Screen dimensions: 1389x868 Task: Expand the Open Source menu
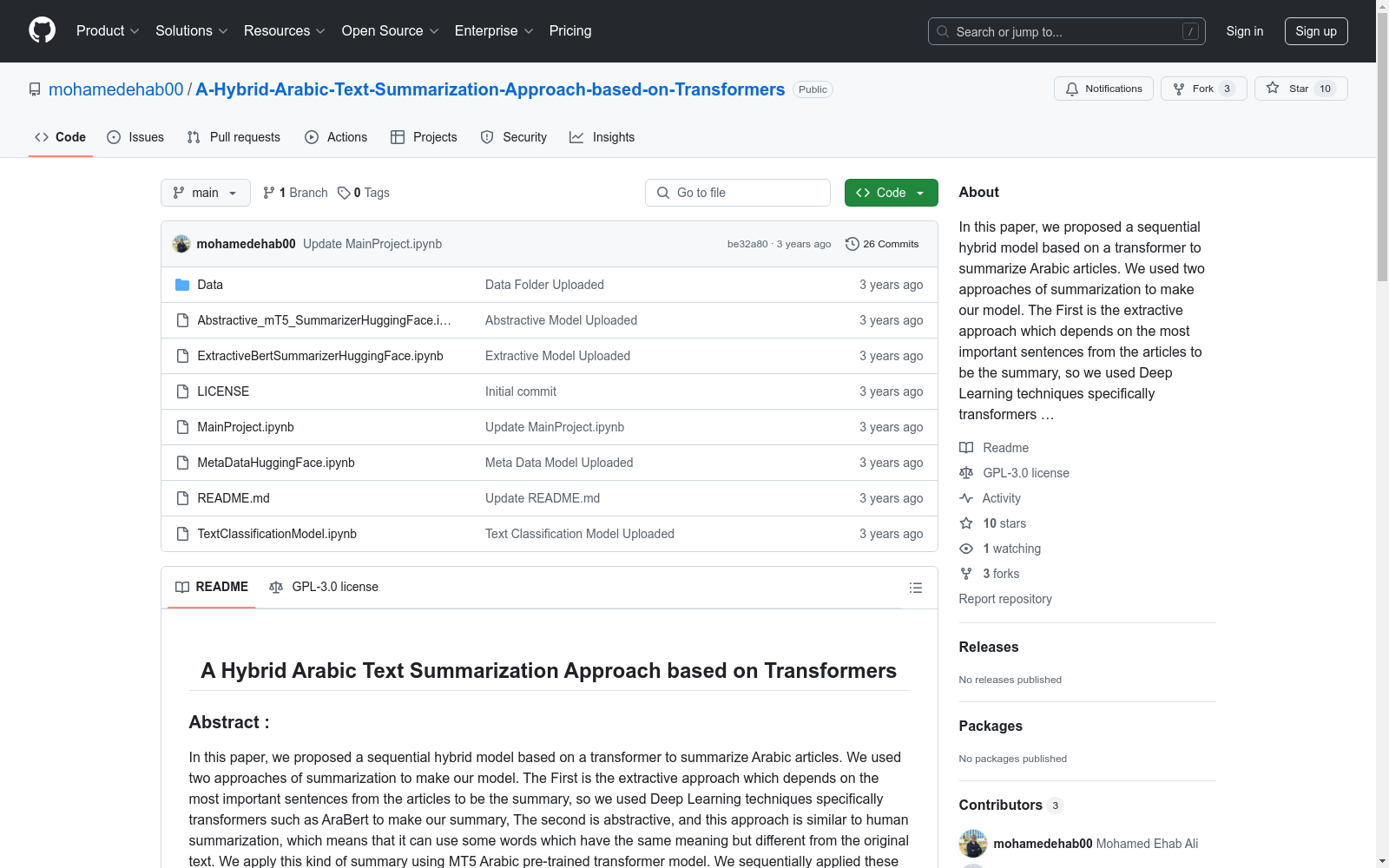[x=391, y=30]
